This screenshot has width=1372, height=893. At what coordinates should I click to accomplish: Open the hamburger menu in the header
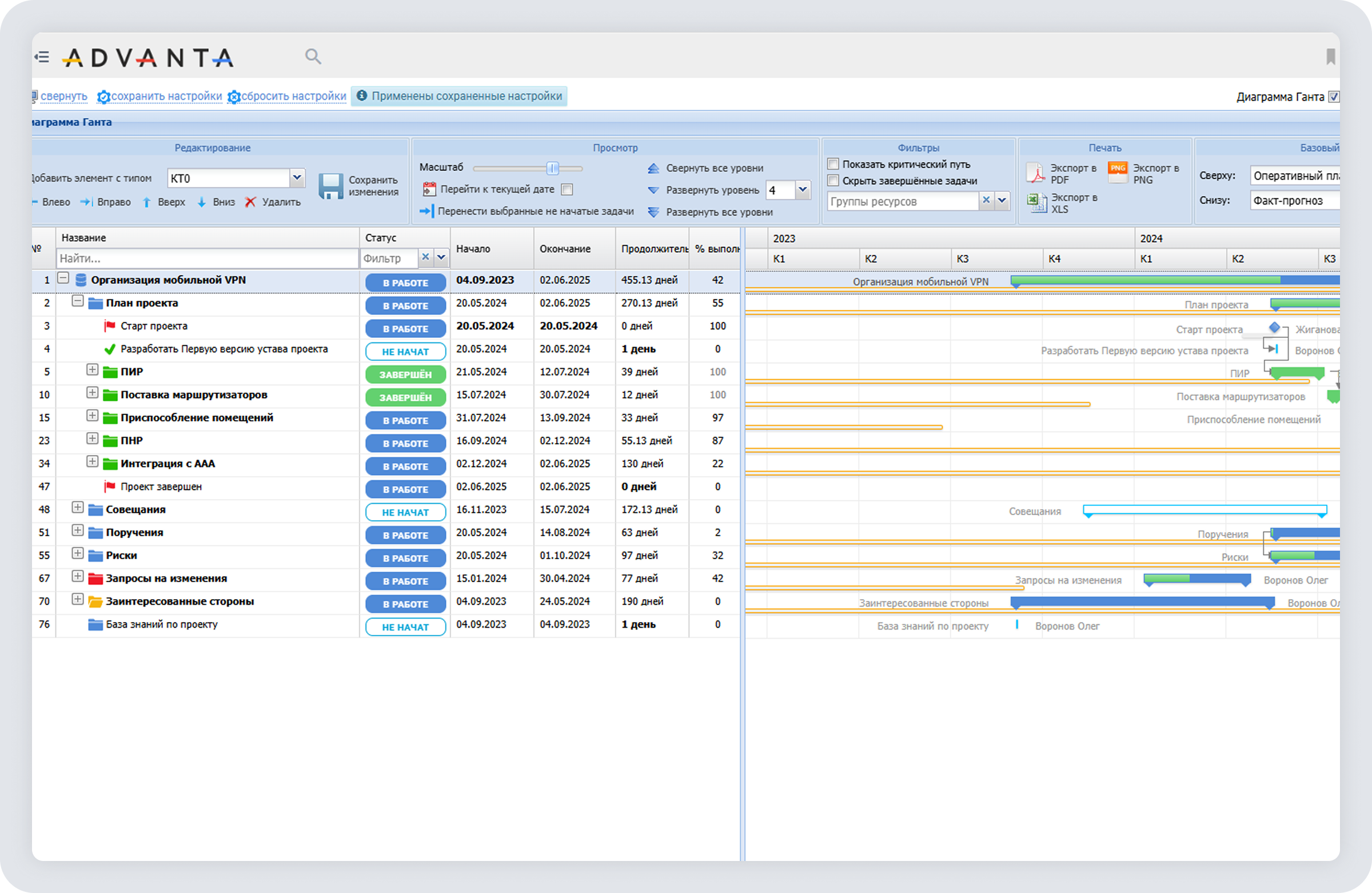[42, 57]
